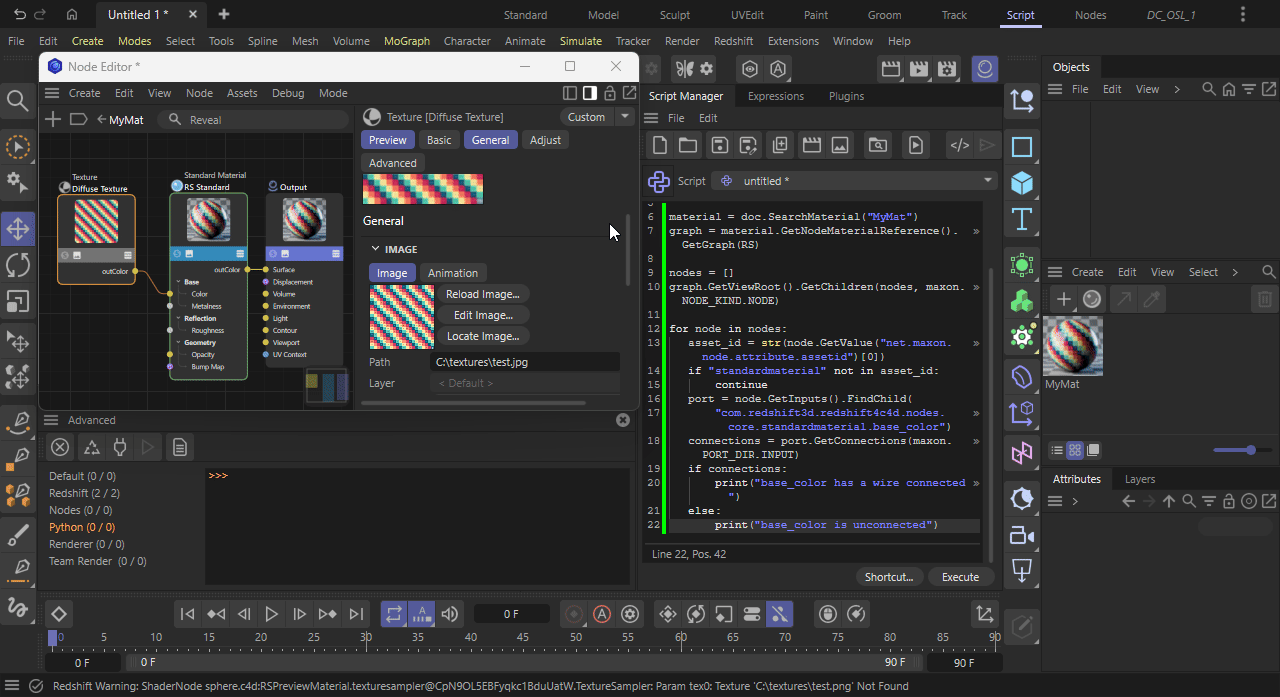Click the Text spline T icon

1021,219
